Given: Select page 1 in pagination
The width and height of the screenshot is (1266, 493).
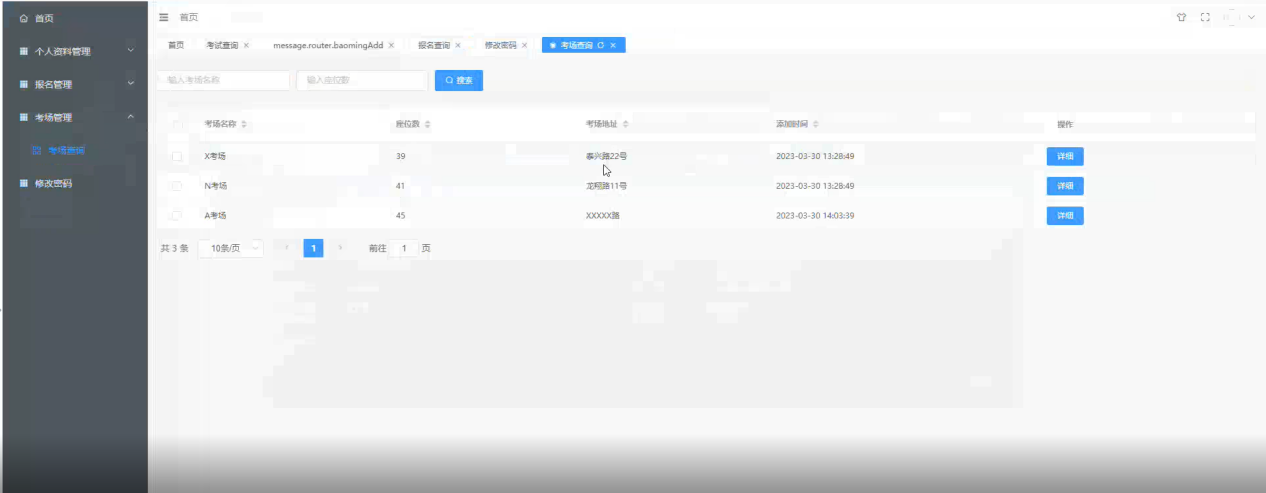Looking at the screenshot, I should point(313,248).
